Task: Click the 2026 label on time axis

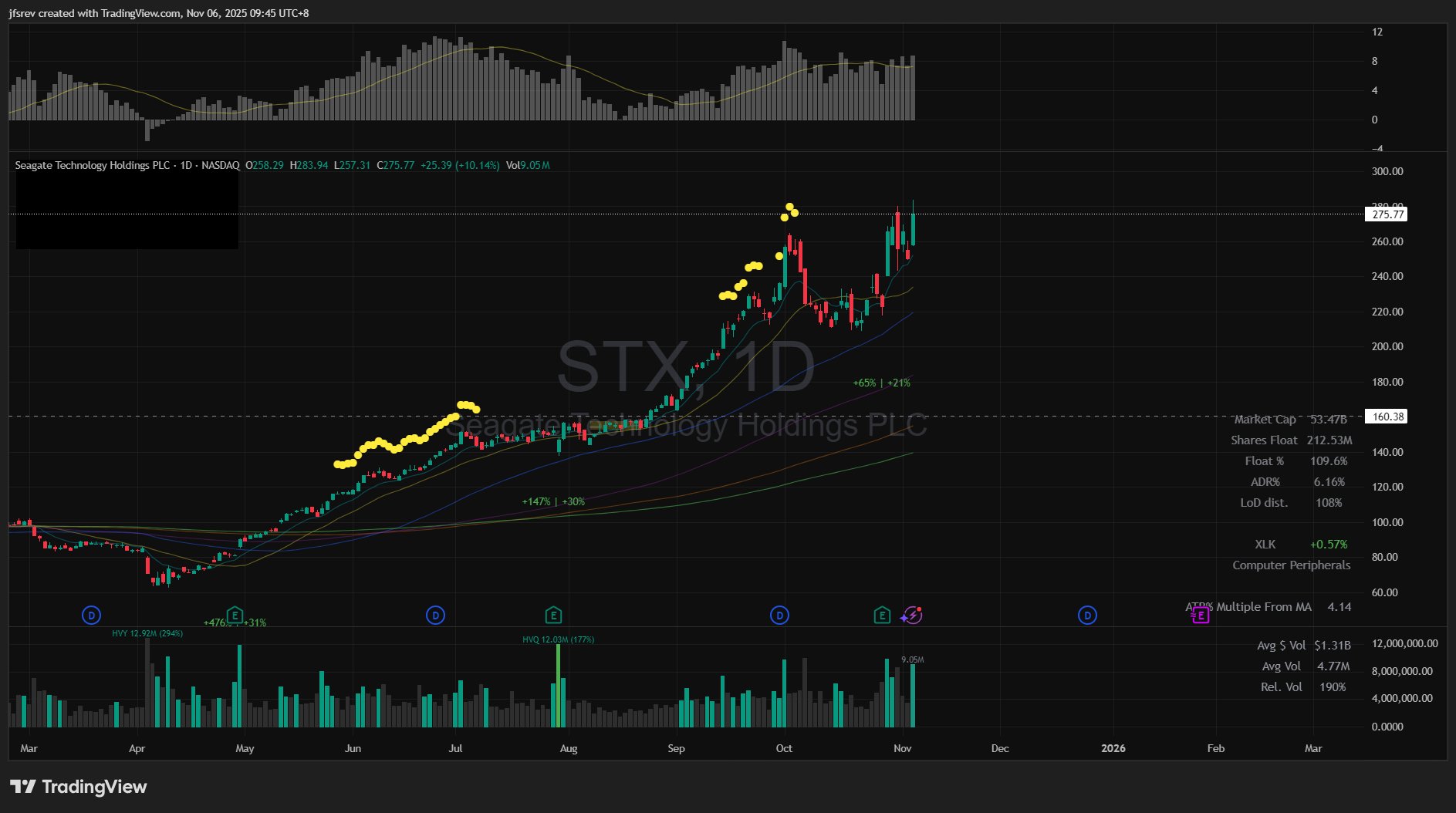Action: (x=1113, y=749)
